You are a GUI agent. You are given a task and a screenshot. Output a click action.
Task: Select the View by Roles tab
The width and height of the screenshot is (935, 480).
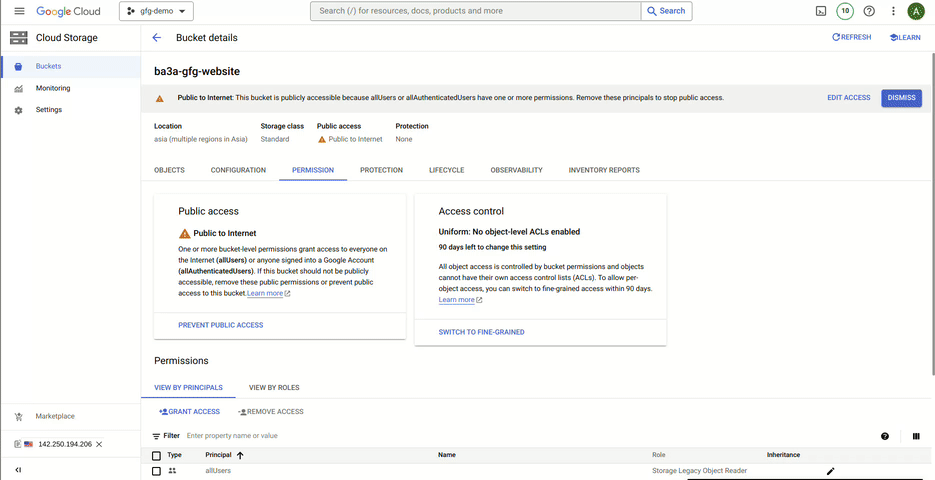pyautogui.click(x=274, y=388)
